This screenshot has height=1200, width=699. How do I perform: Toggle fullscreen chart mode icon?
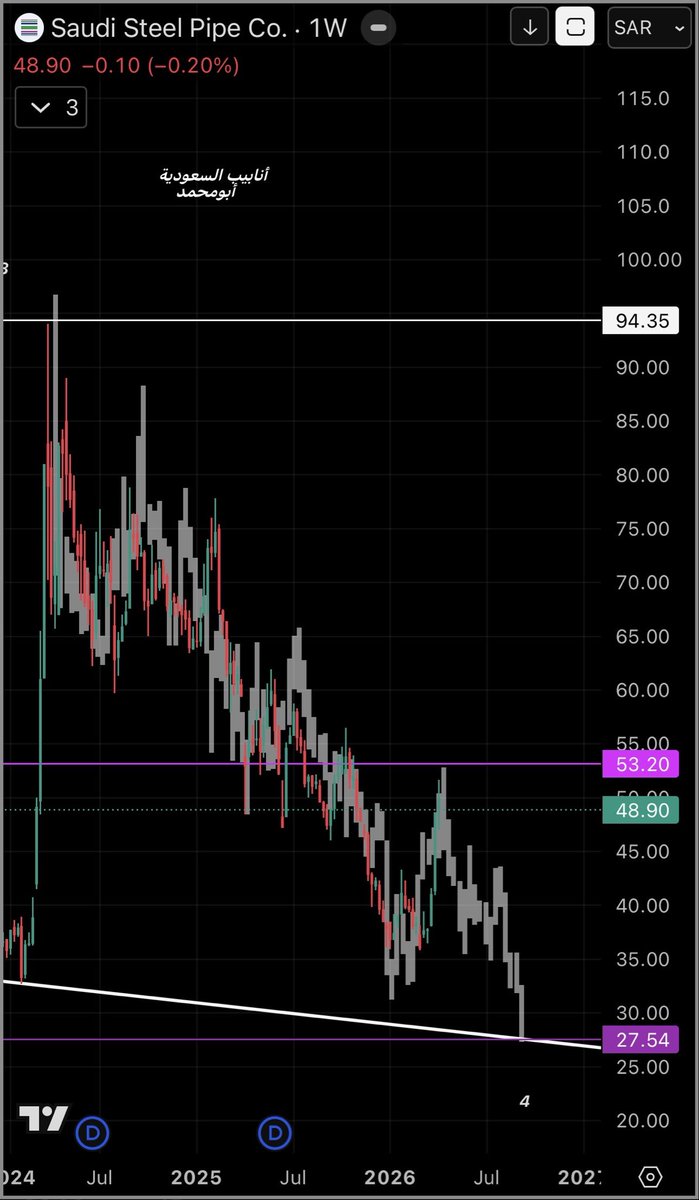coord(575,28)
